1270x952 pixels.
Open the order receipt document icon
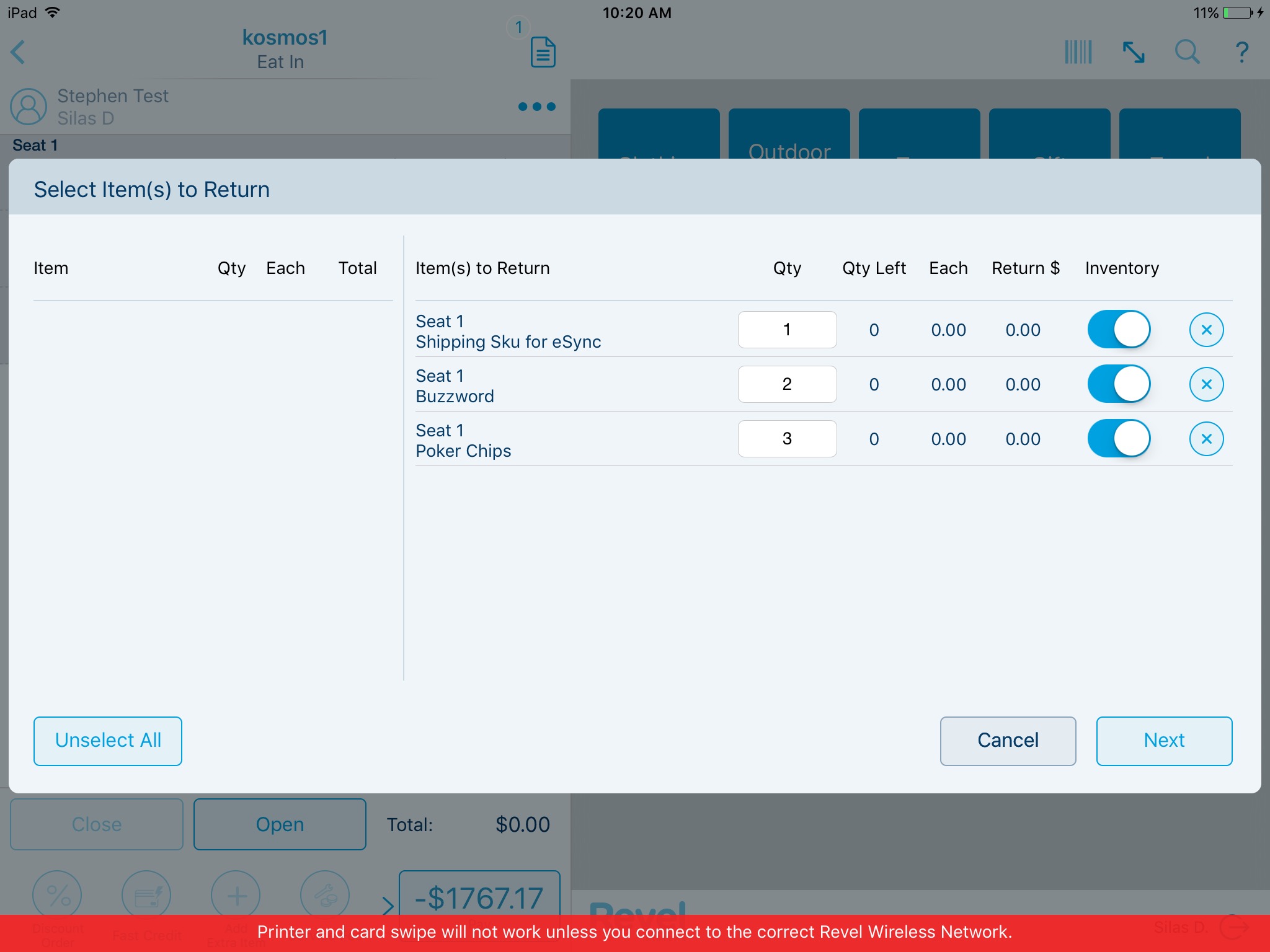[x=543, y=52]
